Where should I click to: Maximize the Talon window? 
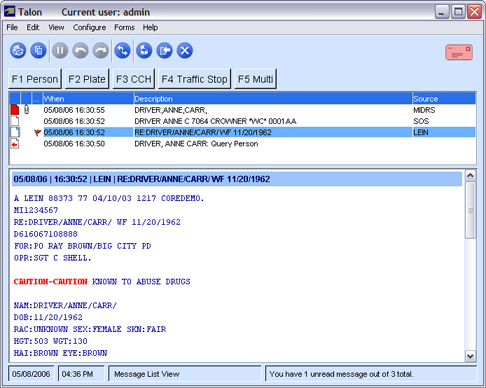(458, 12)
